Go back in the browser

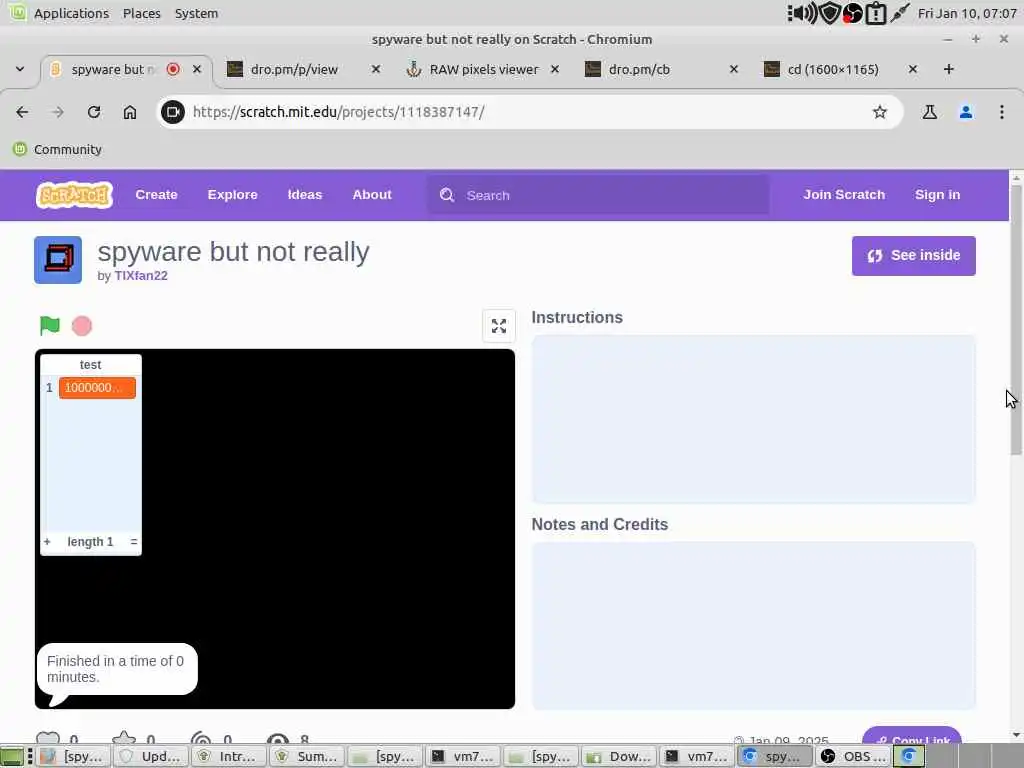[x=22, y=112]
